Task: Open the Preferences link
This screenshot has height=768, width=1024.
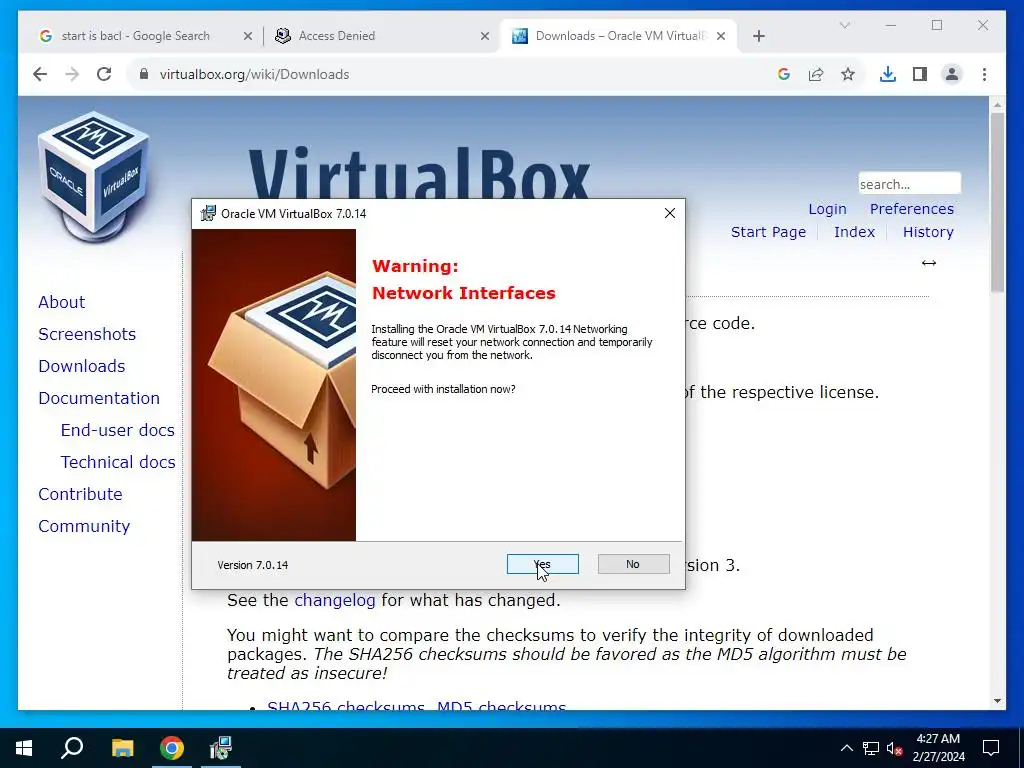Action: click(912, 209)
